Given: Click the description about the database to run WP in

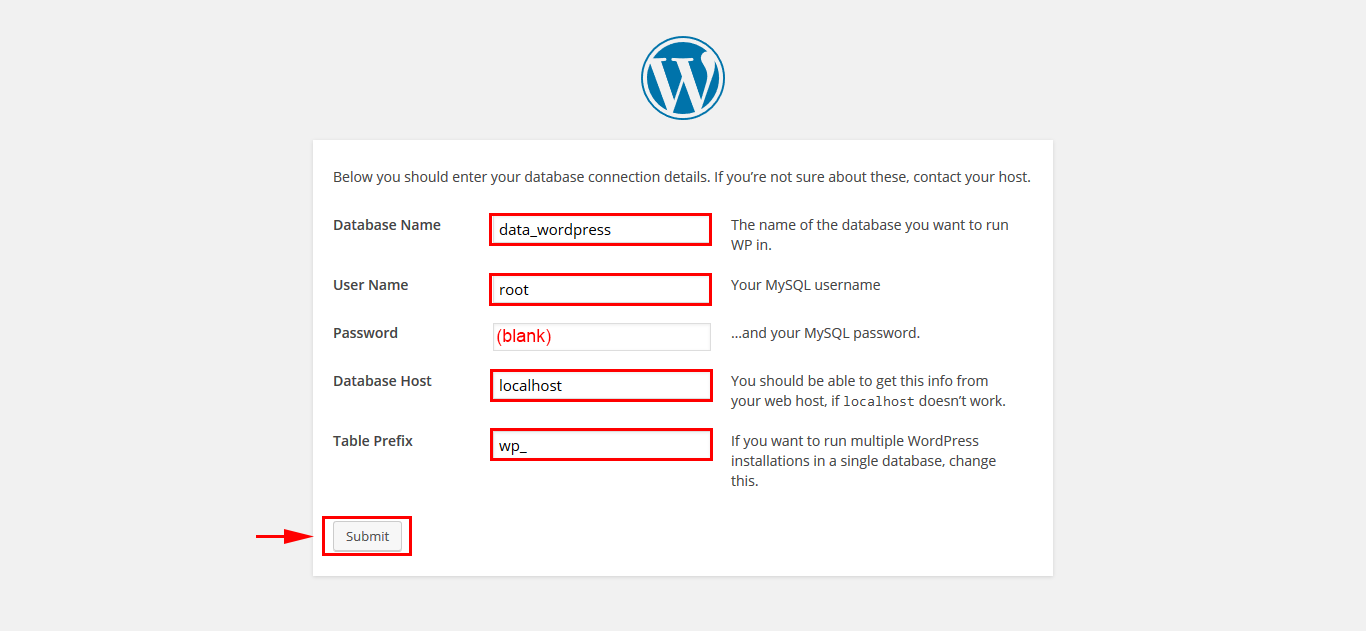Looking at the screenshot, I should point(869,234).
